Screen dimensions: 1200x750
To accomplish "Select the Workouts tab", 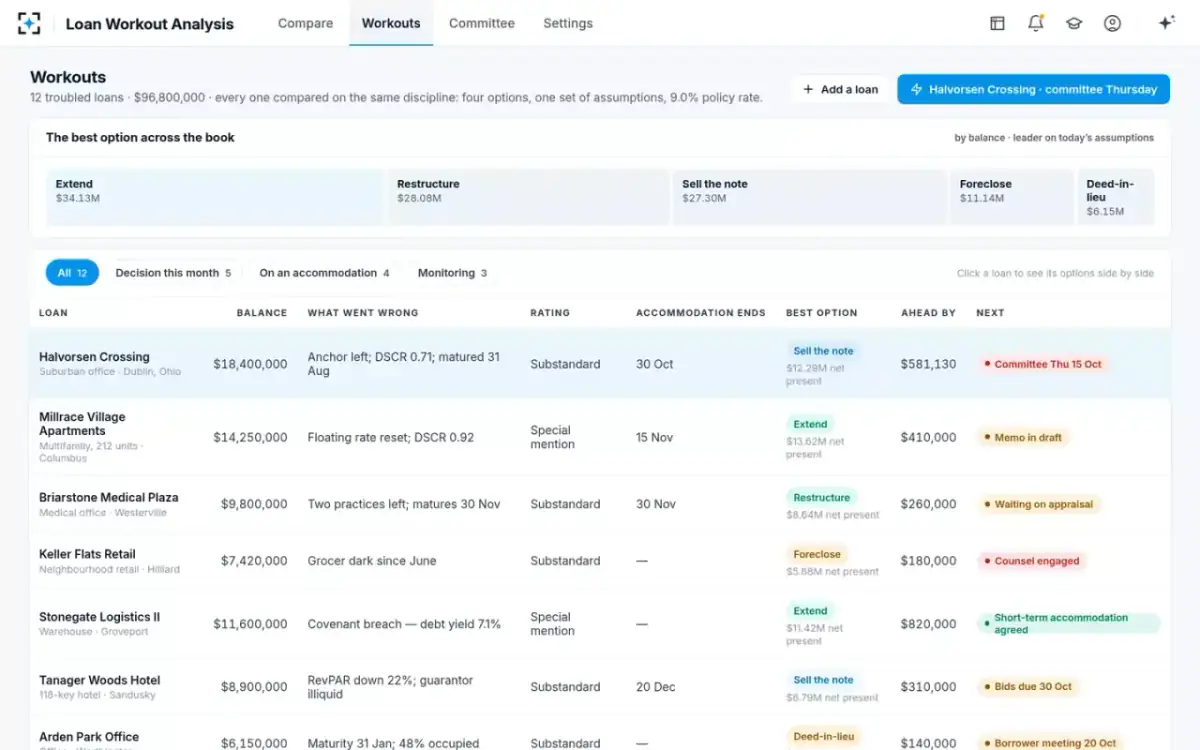I will [391, 23].
